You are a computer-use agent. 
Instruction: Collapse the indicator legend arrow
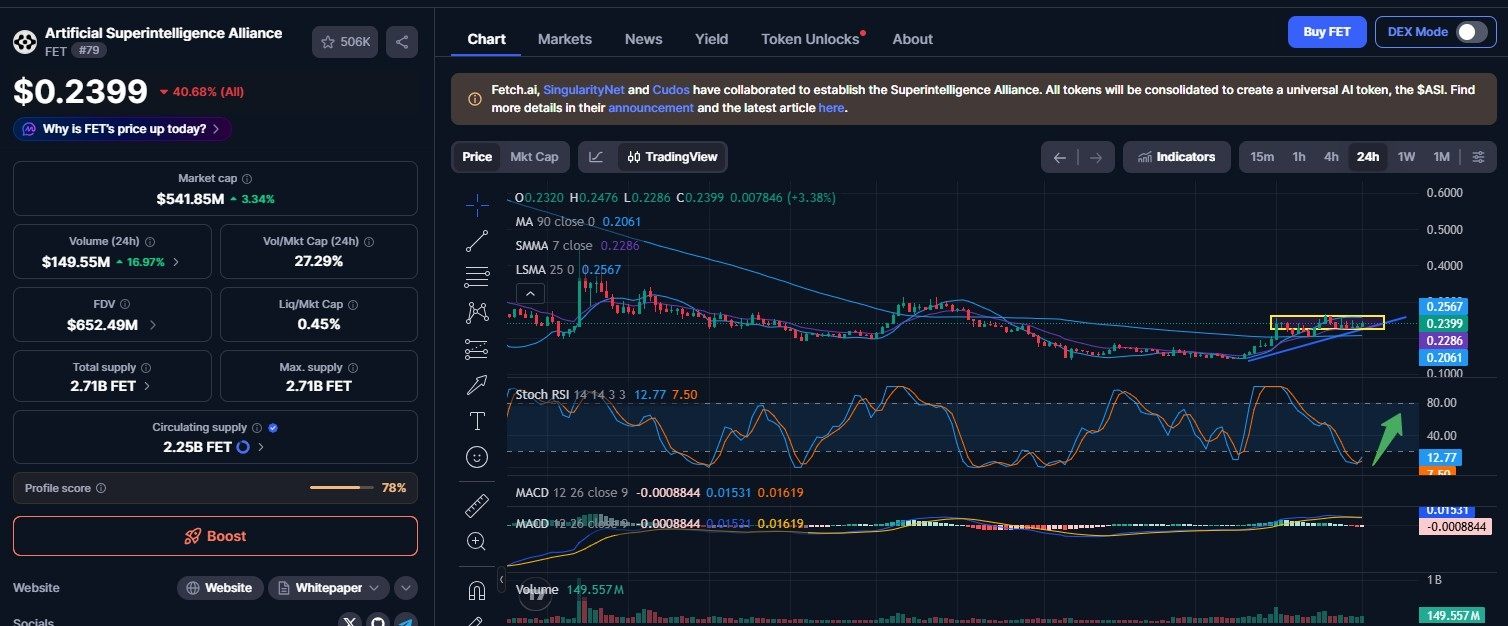[530, 293]
